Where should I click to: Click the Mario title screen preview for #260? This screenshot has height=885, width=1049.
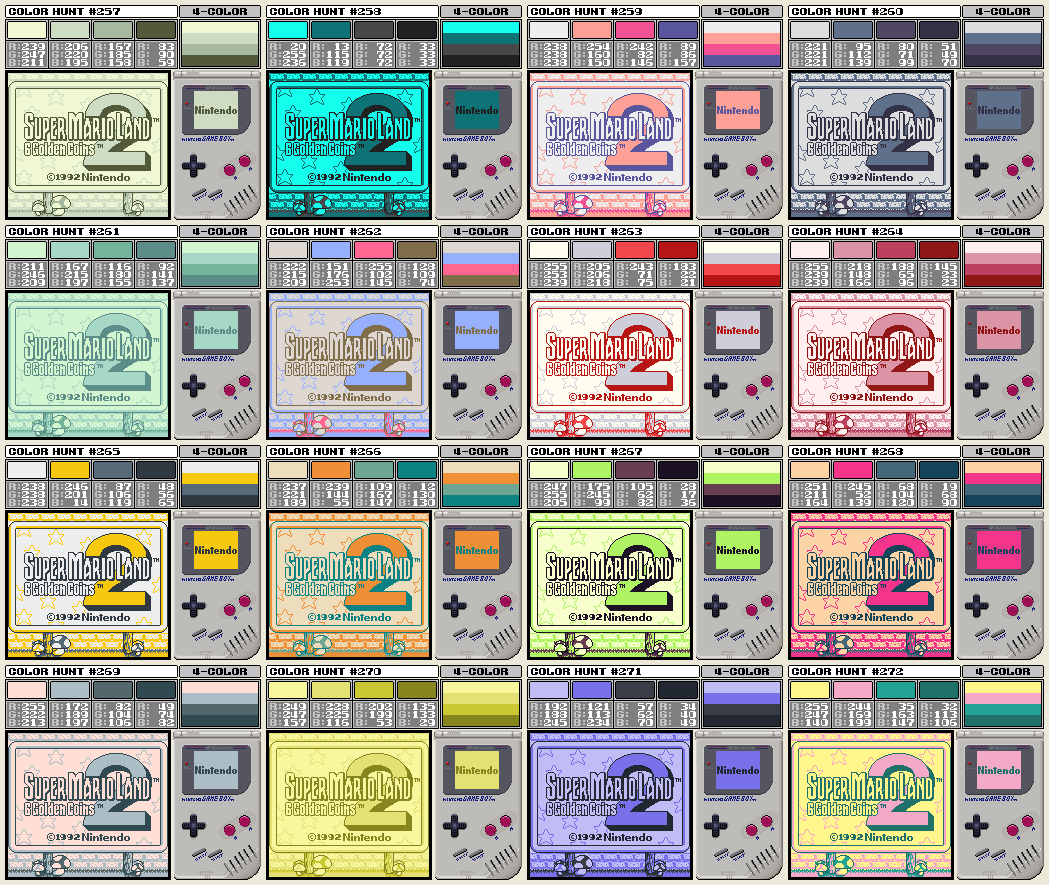coord(870,145)
